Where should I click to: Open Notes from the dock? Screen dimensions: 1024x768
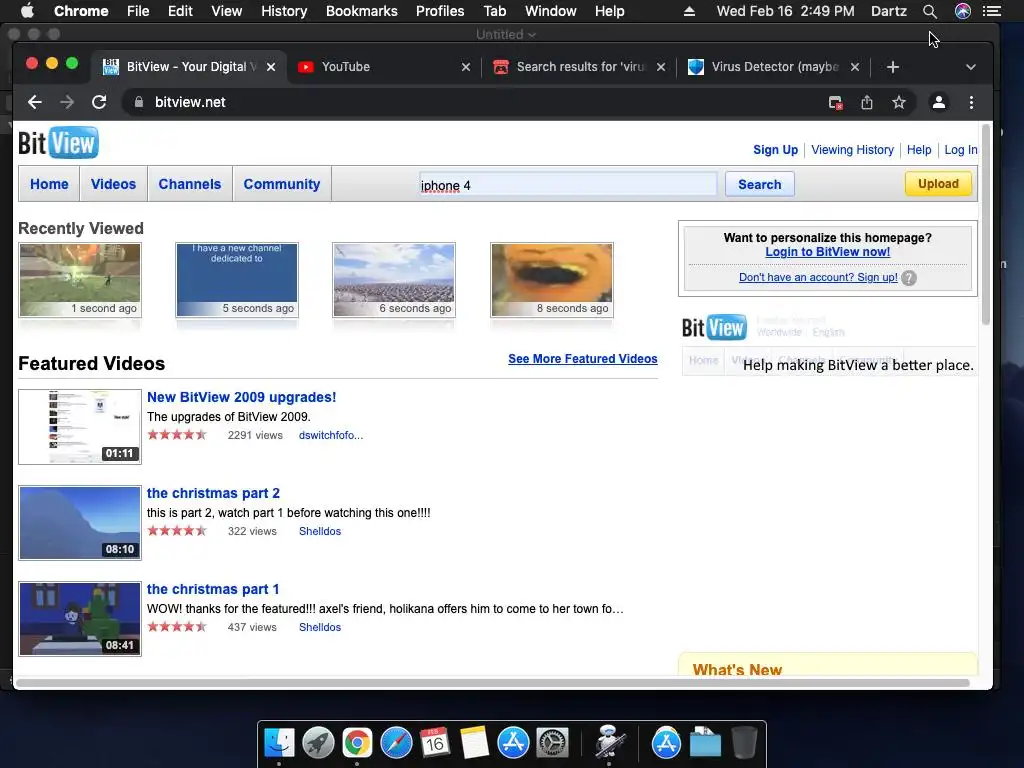(474, 743)
